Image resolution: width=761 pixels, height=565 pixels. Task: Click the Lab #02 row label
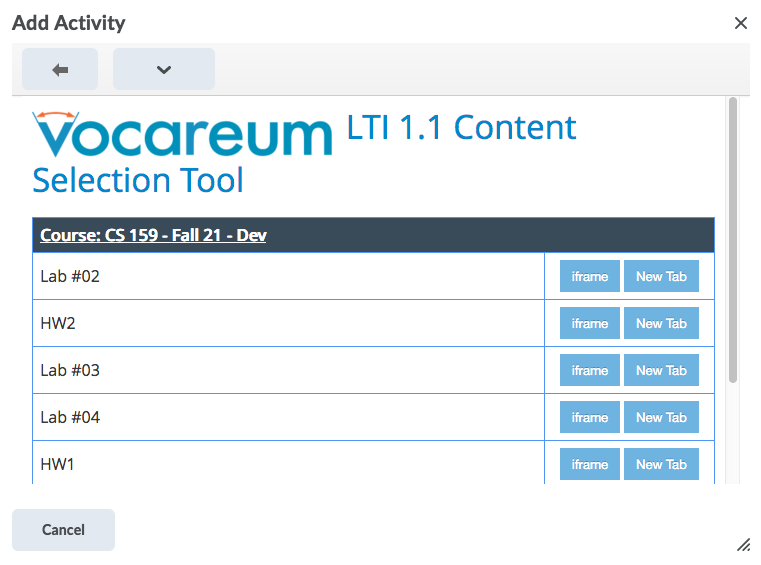[x=70, y=276]
